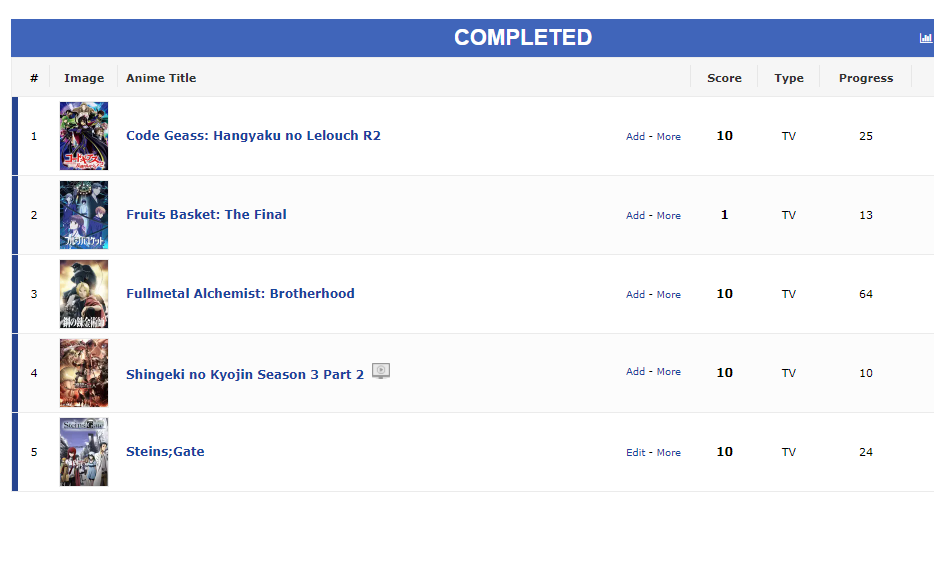Click Edit for Steins;Gate entry

click(x=636, y=453)
